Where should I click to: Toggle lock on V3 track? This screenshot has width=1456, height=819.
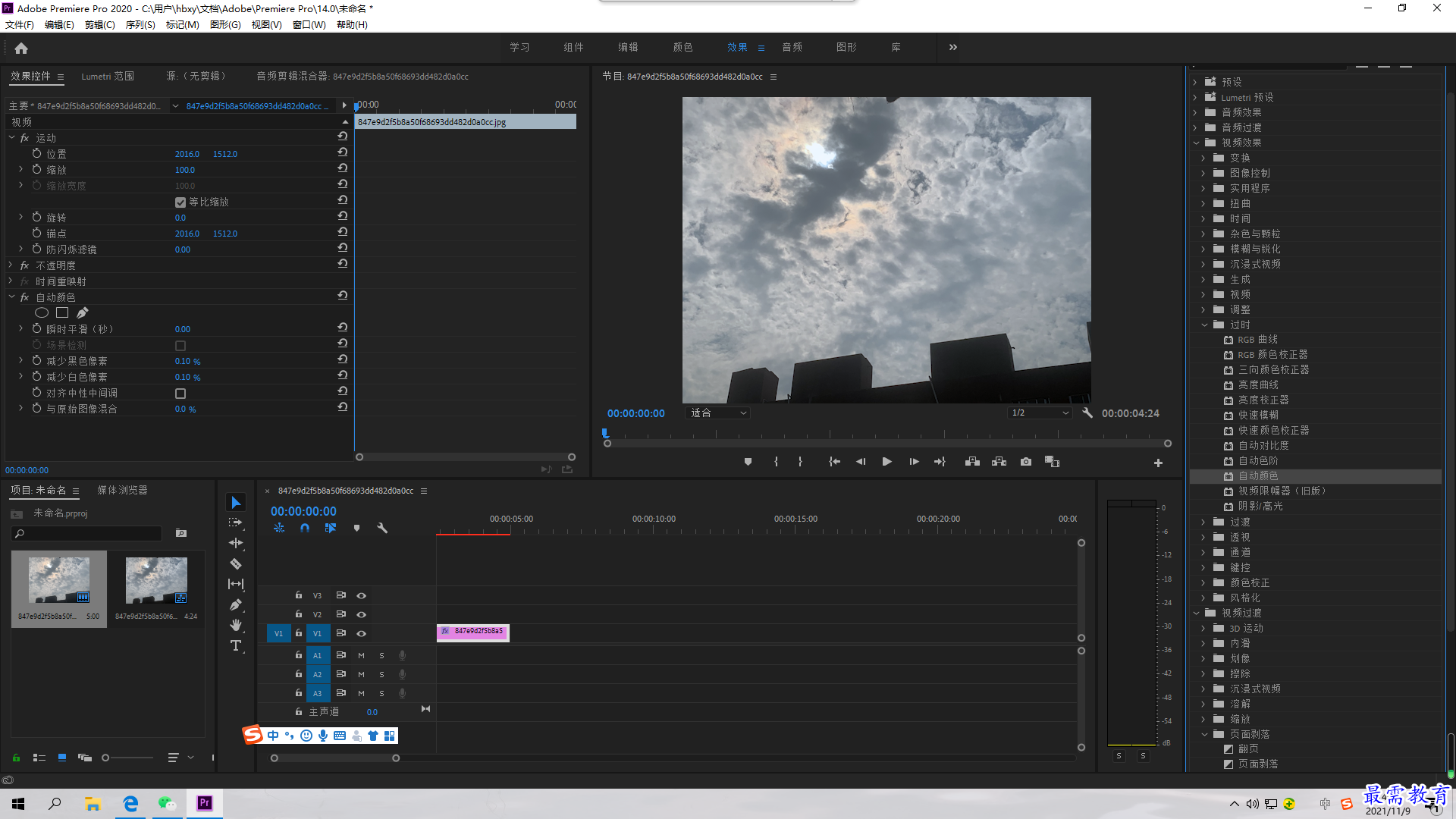point(299,595)
